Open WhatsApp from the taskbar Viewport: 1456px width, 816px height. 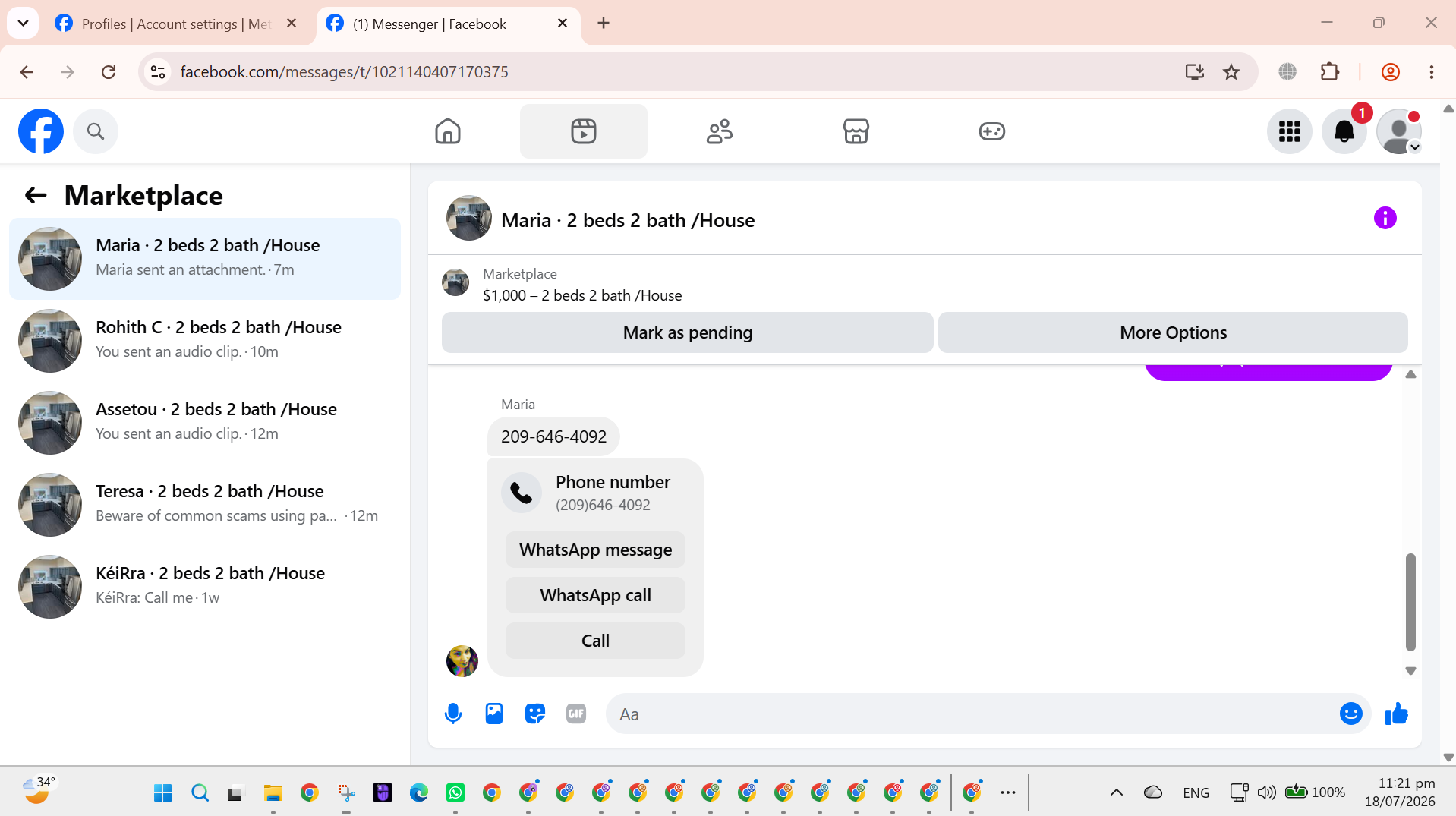pos(455,793)
